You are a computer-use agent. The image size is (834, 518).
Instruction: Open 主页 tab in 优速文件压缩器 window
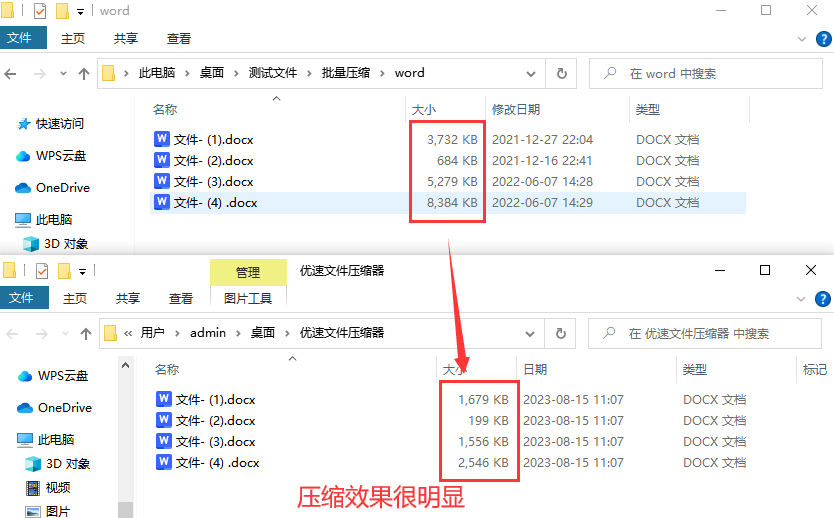[75, 298]
